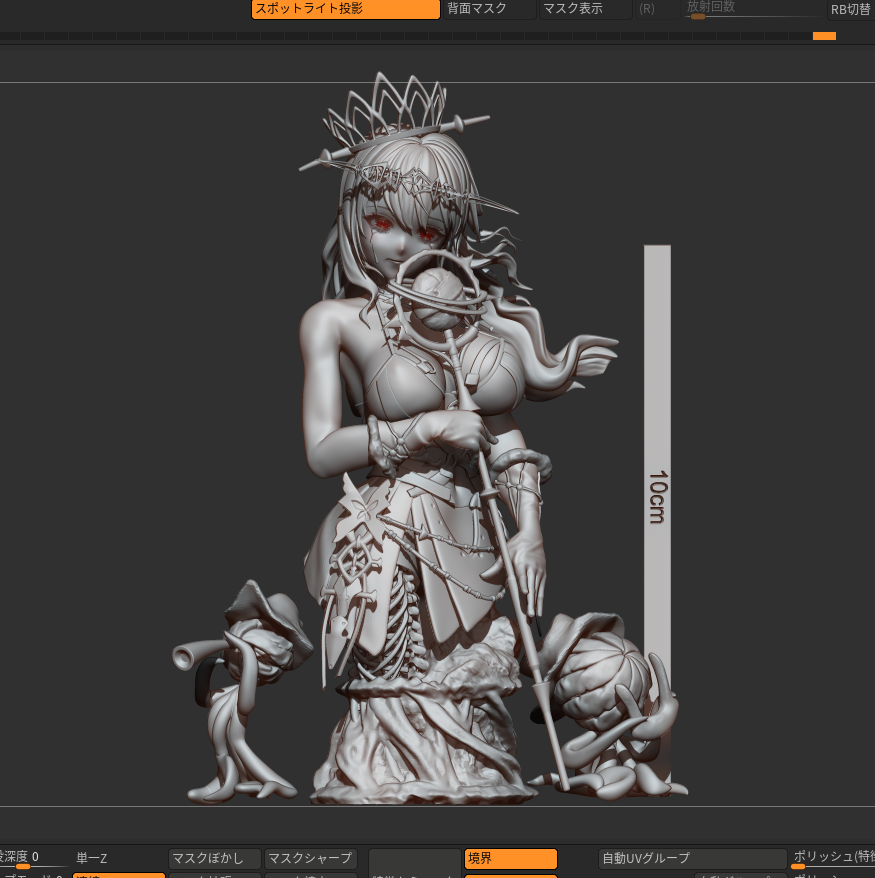
Task: Toggle スポットライト投影 spotlight projection
Action: [x=345, y=9]
